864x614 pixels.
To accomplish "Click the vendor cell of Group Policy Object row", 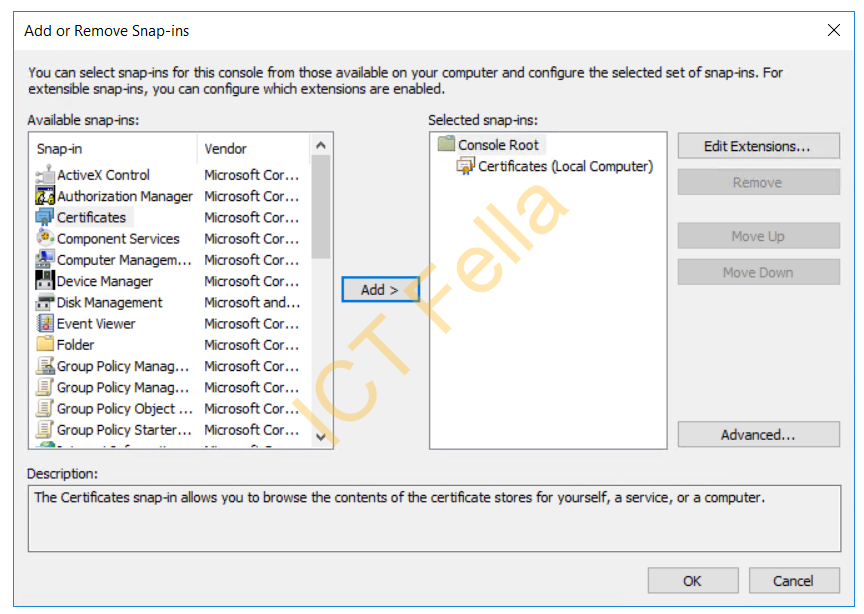I will 252,408.
